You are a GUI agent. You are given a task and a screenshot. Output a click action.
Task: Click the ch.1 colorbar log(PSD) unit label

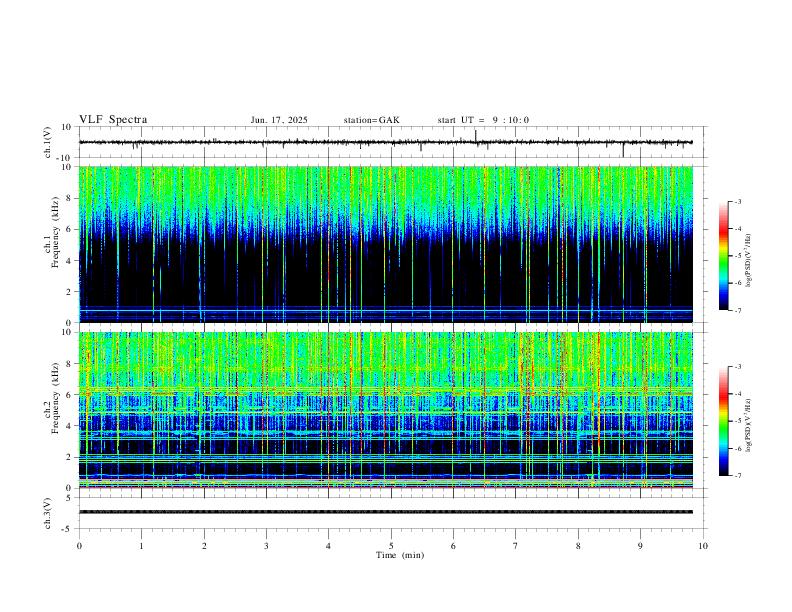click(x=748, y=260)
